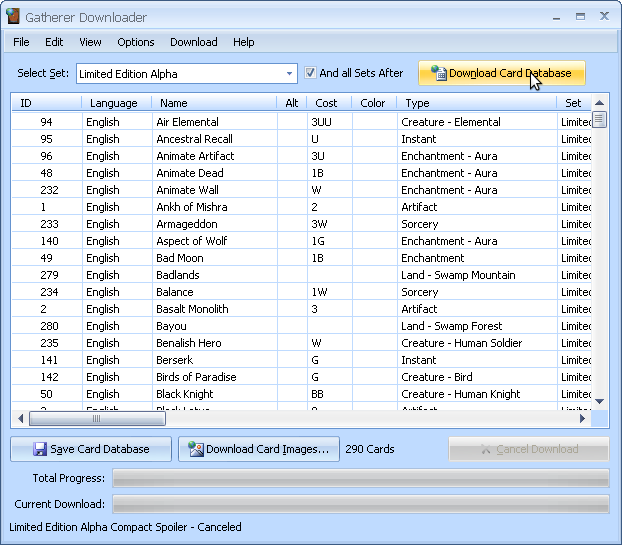622x545 pixels.
Task: Click the 290 Cards count label
Action: pos(370,449)
